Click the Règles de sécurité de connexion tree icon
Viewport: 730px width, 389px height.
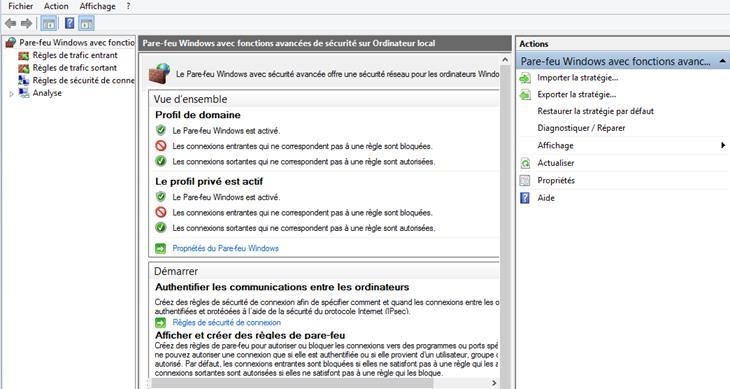coord(23,80)
